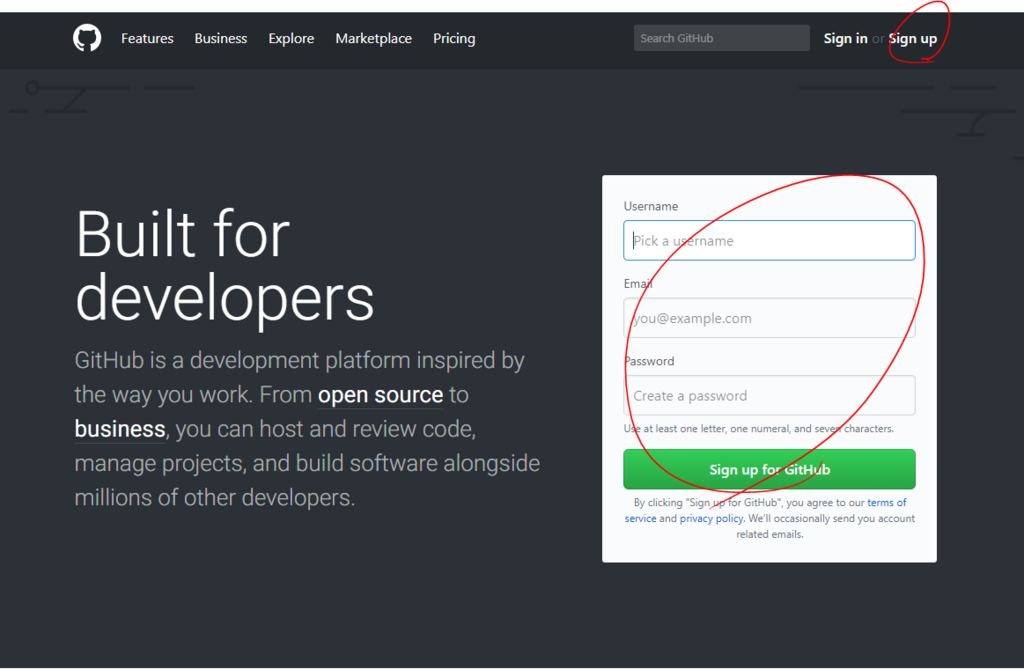Go to the Explore page
This screenshot has height=669, width=1024.
pos(291,39)
